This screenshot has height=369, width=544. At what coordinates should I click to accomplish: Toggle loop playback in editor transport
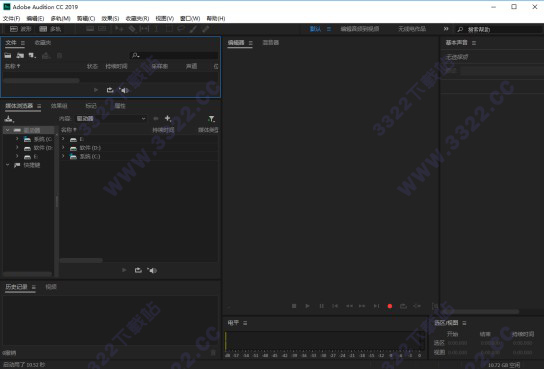click(403, 306)
